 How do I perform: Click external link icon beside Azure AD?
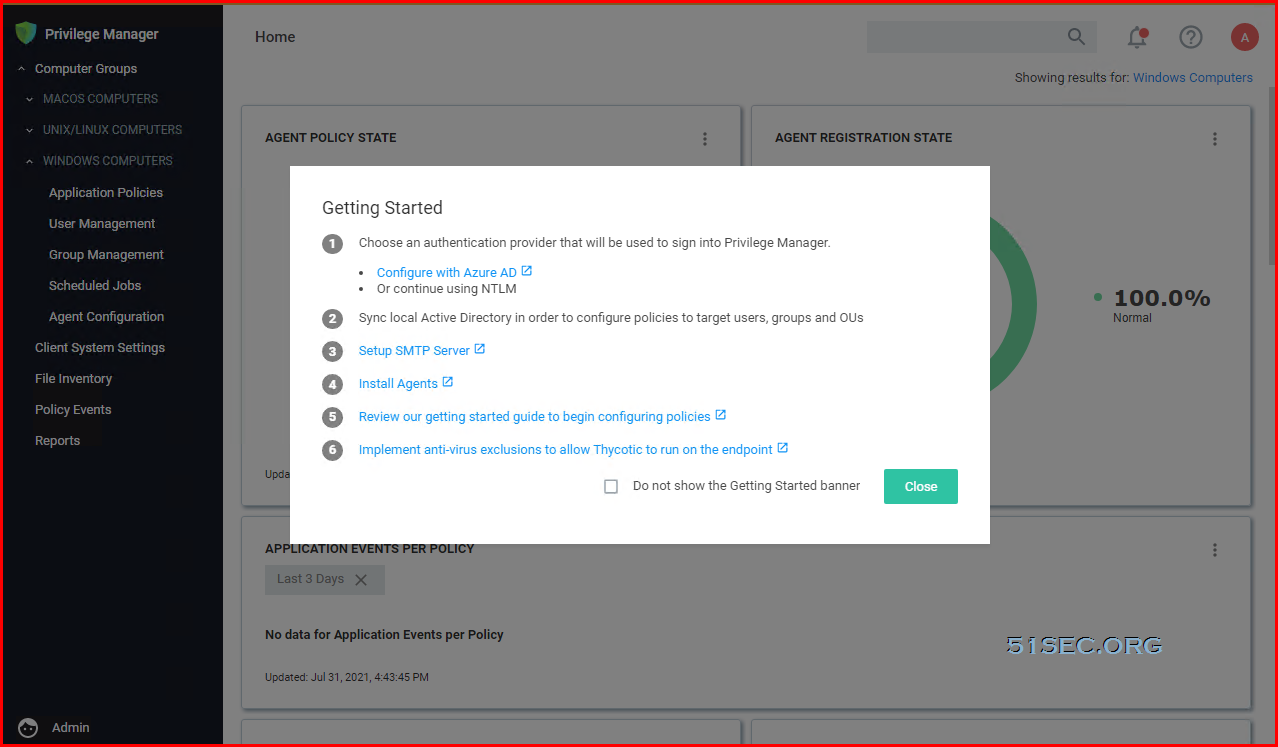[527, 271]
